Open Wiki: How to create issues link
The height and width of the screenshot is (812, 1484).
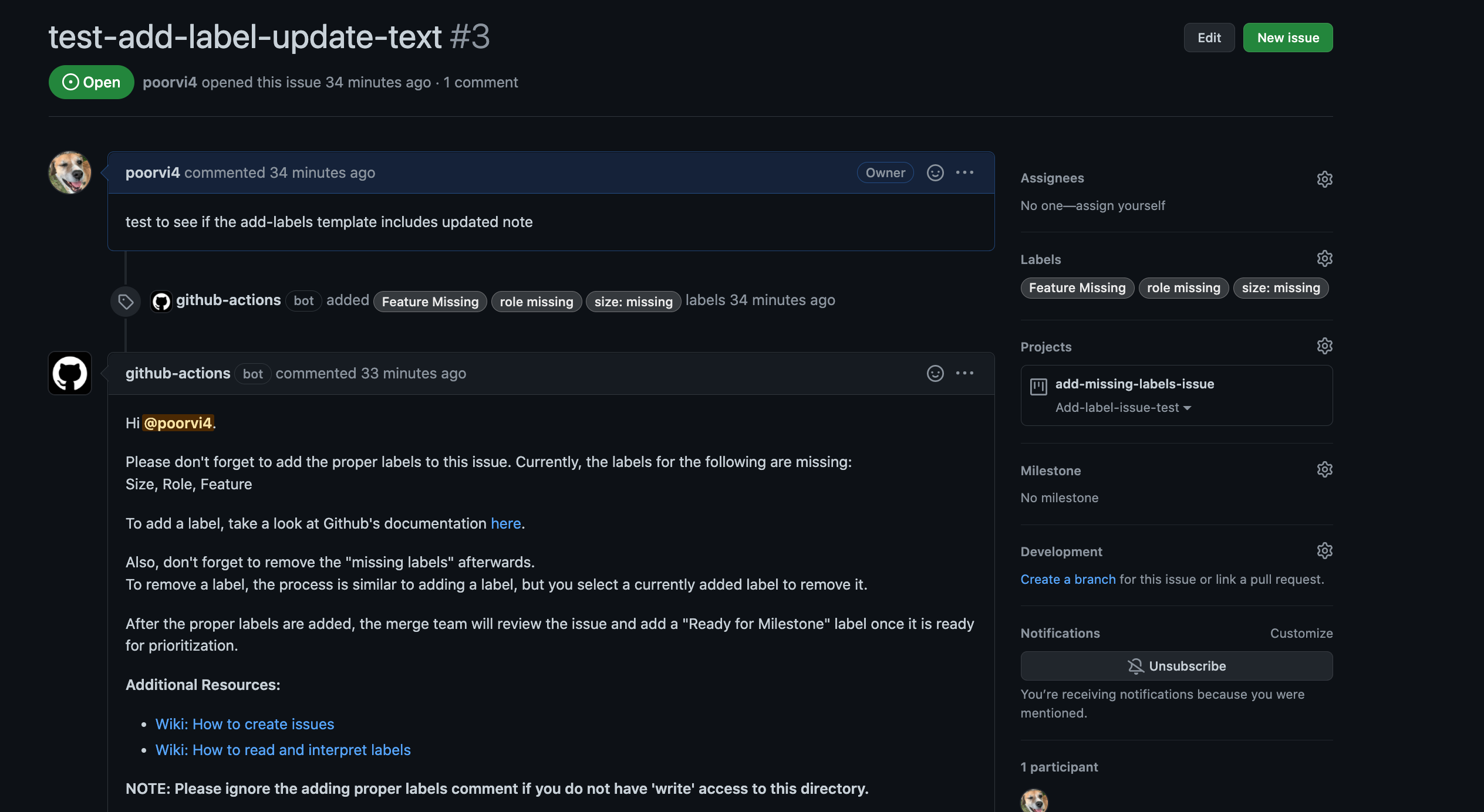(x=245, y=724)
